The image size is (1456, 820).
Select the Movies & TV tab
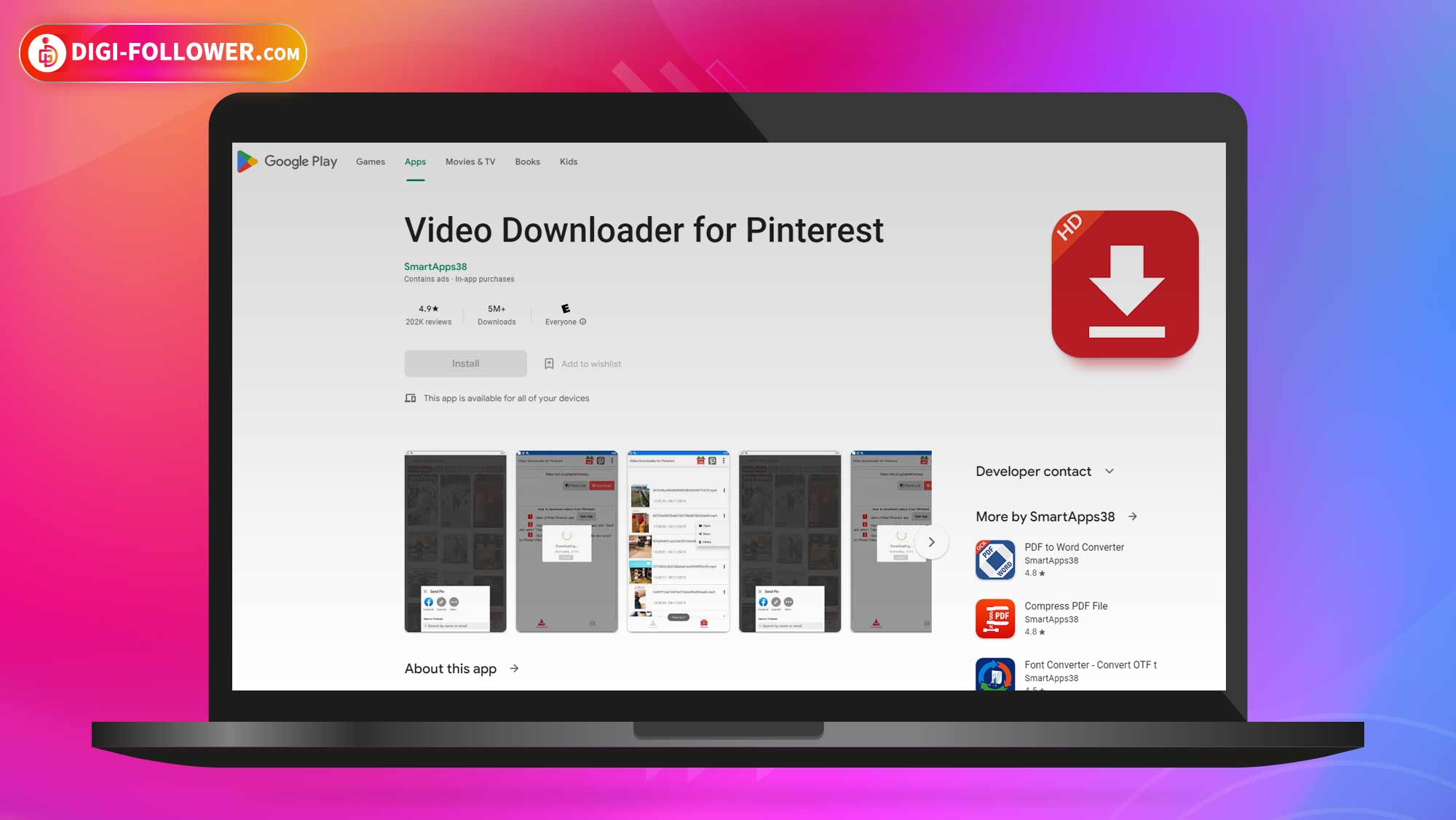[470, 161]
